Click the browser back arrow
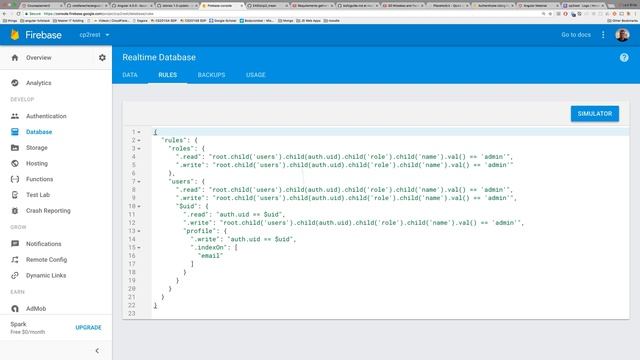The width and height of the screenshot is (640, 360). point(5,13)
